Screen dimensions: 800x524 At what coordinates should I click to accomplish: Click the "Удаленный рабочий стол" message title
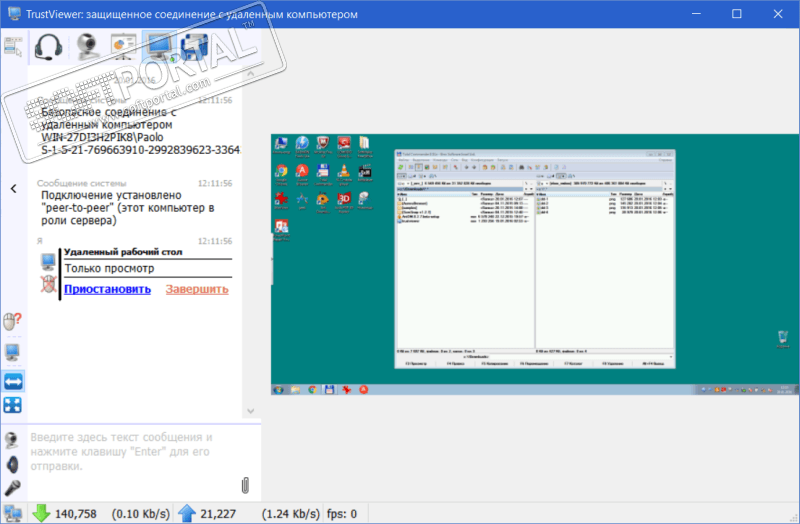pyautogui.click(x=123, y=252)
